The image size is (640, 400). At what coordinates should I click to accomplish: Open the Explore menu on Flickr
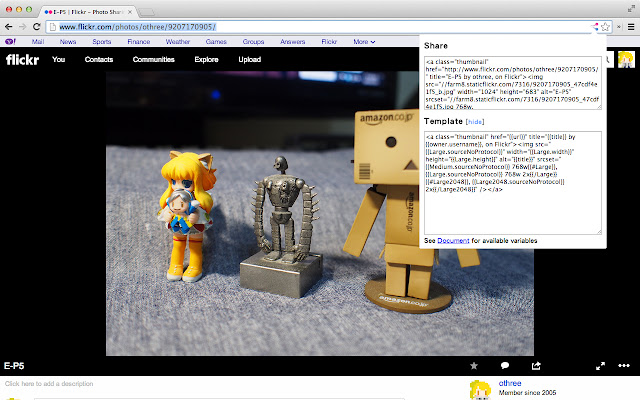206,60
